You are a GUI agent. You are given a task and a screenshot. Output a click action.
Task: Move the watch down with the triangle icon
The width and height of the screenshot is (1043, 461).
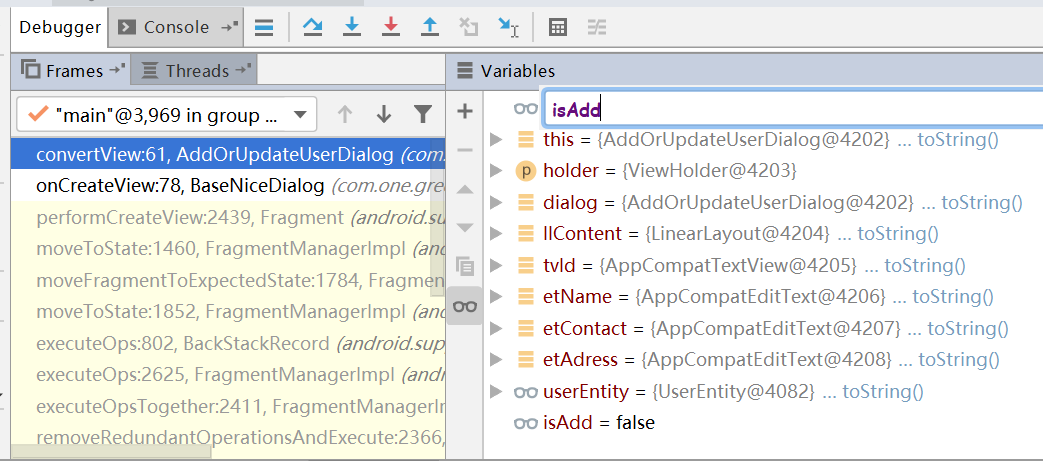[x=465, y=228]
